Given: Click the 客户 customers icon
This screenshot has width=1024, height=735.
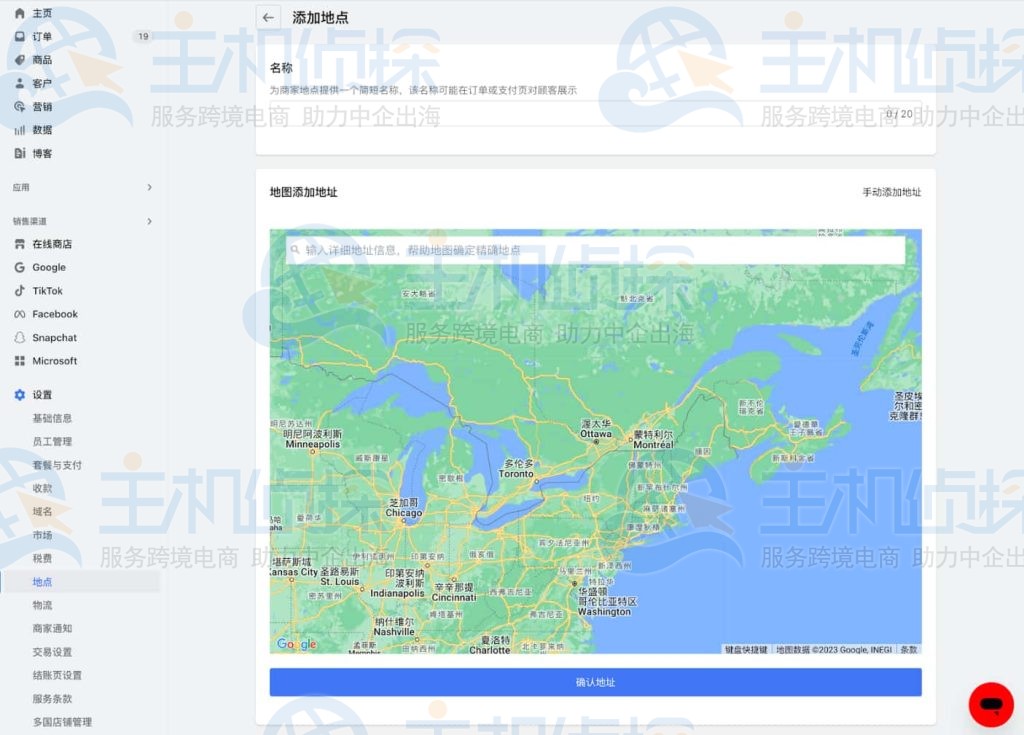Looking at the screenshot, I should coord(22,84).
